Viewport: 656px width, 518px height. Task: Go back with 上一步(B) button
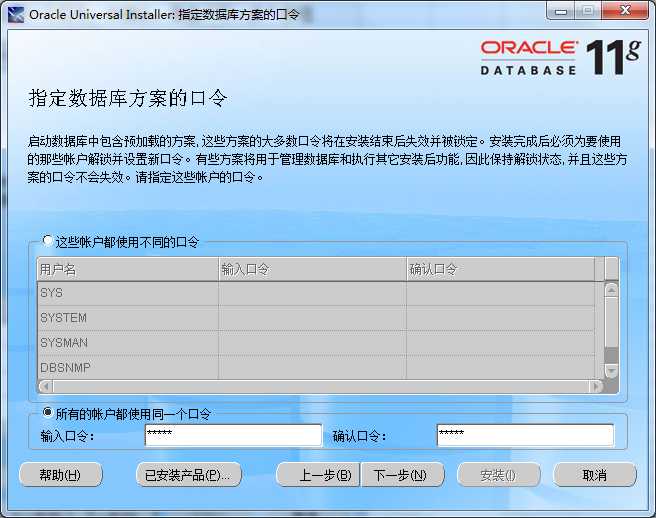click(x=318, y=475)
